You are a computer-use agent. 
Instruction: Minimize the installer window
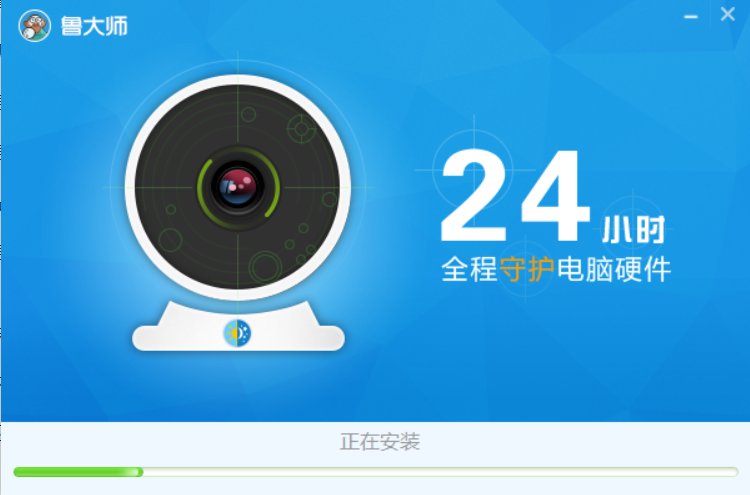point(691,17)
